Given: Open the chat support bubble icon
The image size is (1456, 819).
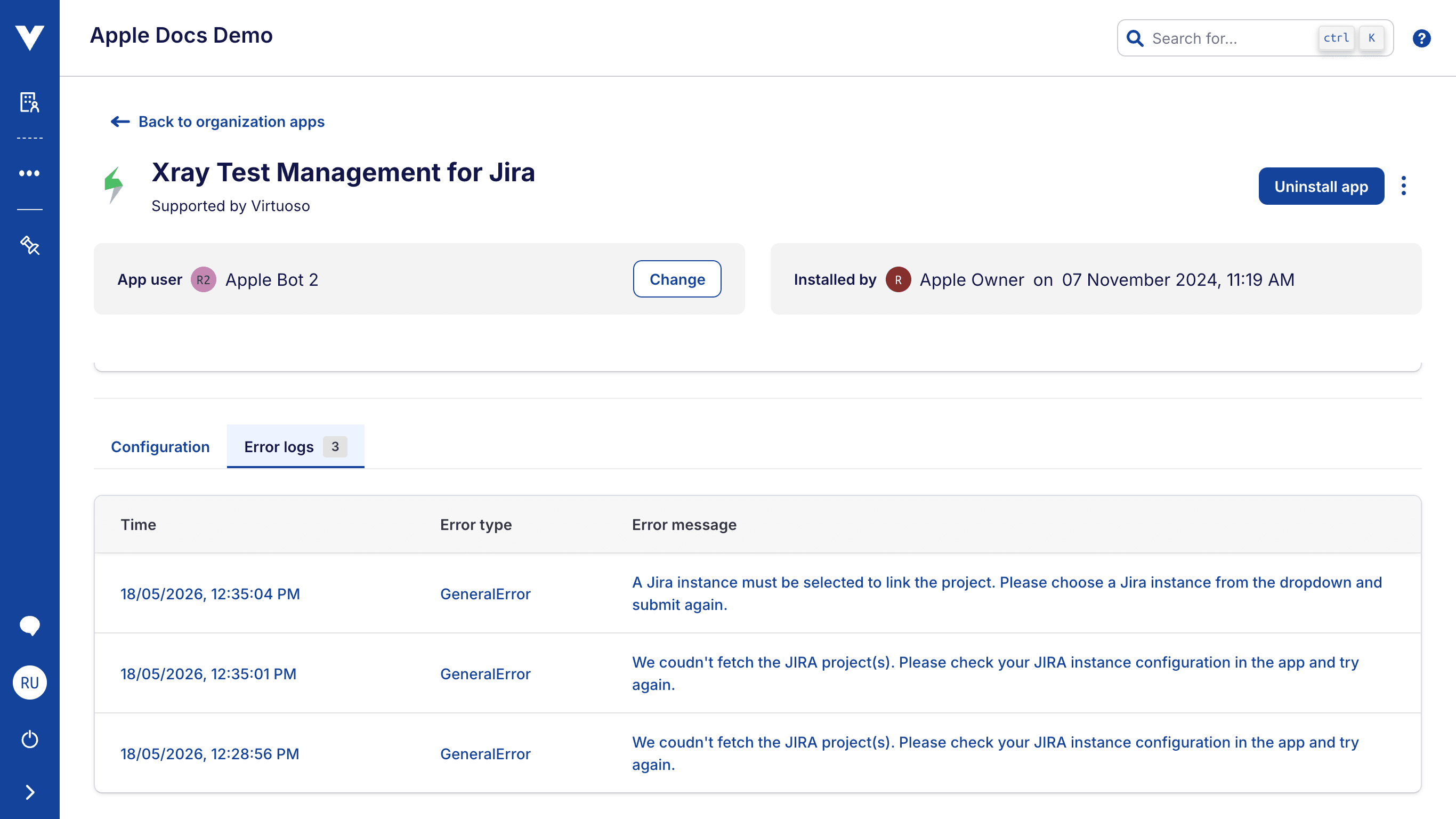Looking at the screenshot, I should click(29, 625).
